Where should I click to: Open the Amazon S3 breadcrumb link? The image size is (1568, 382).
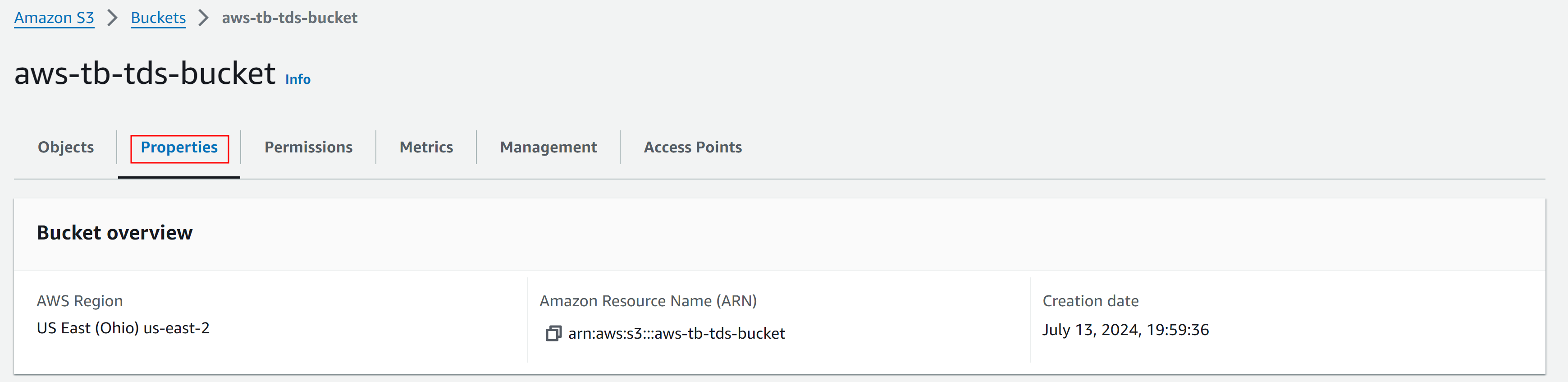click(x=54, y=18)
